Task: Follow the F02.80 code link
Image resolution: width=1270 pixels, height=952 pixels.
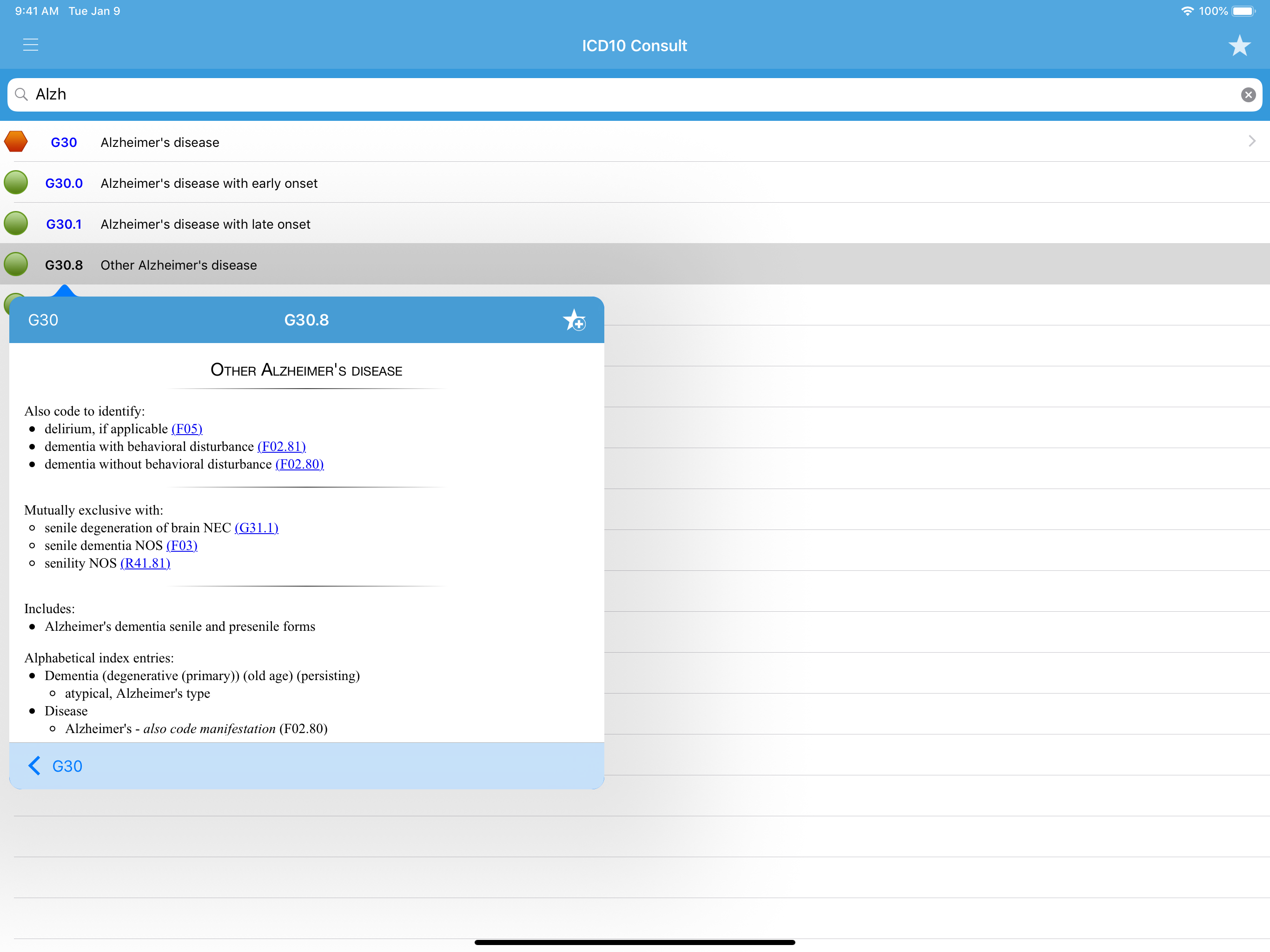Action: (299, 464)
